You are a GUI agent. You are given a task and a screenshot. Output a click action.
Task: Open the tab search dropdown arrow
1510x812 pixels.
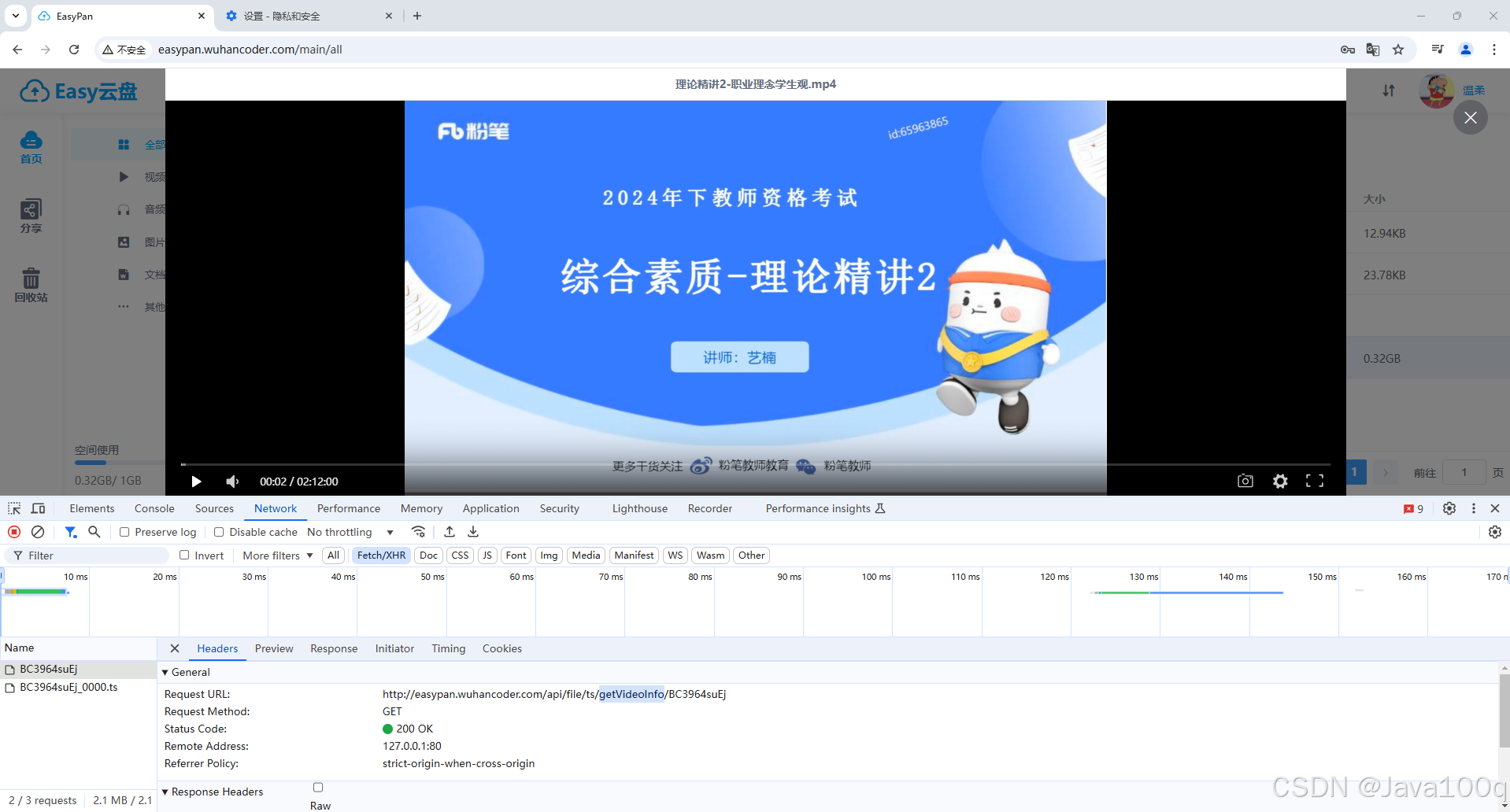(15, 16)
